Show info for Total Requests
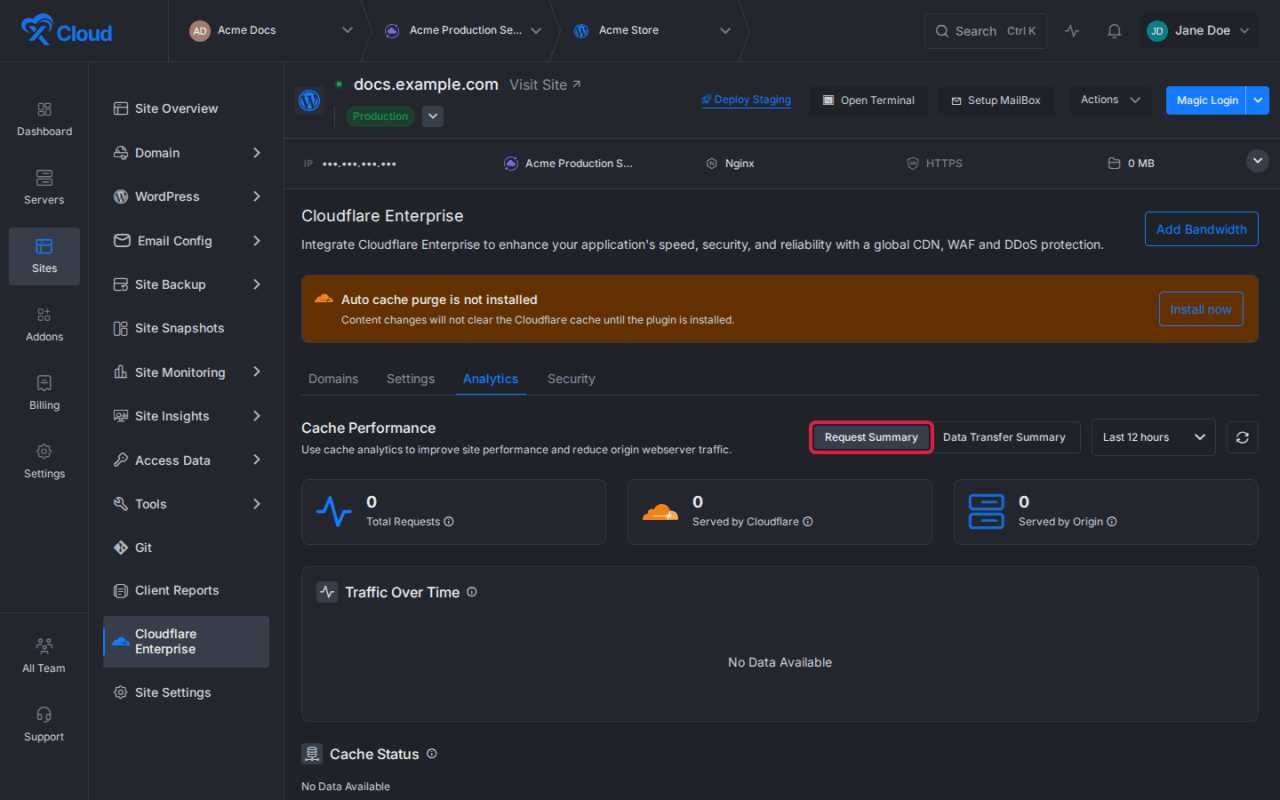This screenshot has height=800, width=1280. point(449,522)
